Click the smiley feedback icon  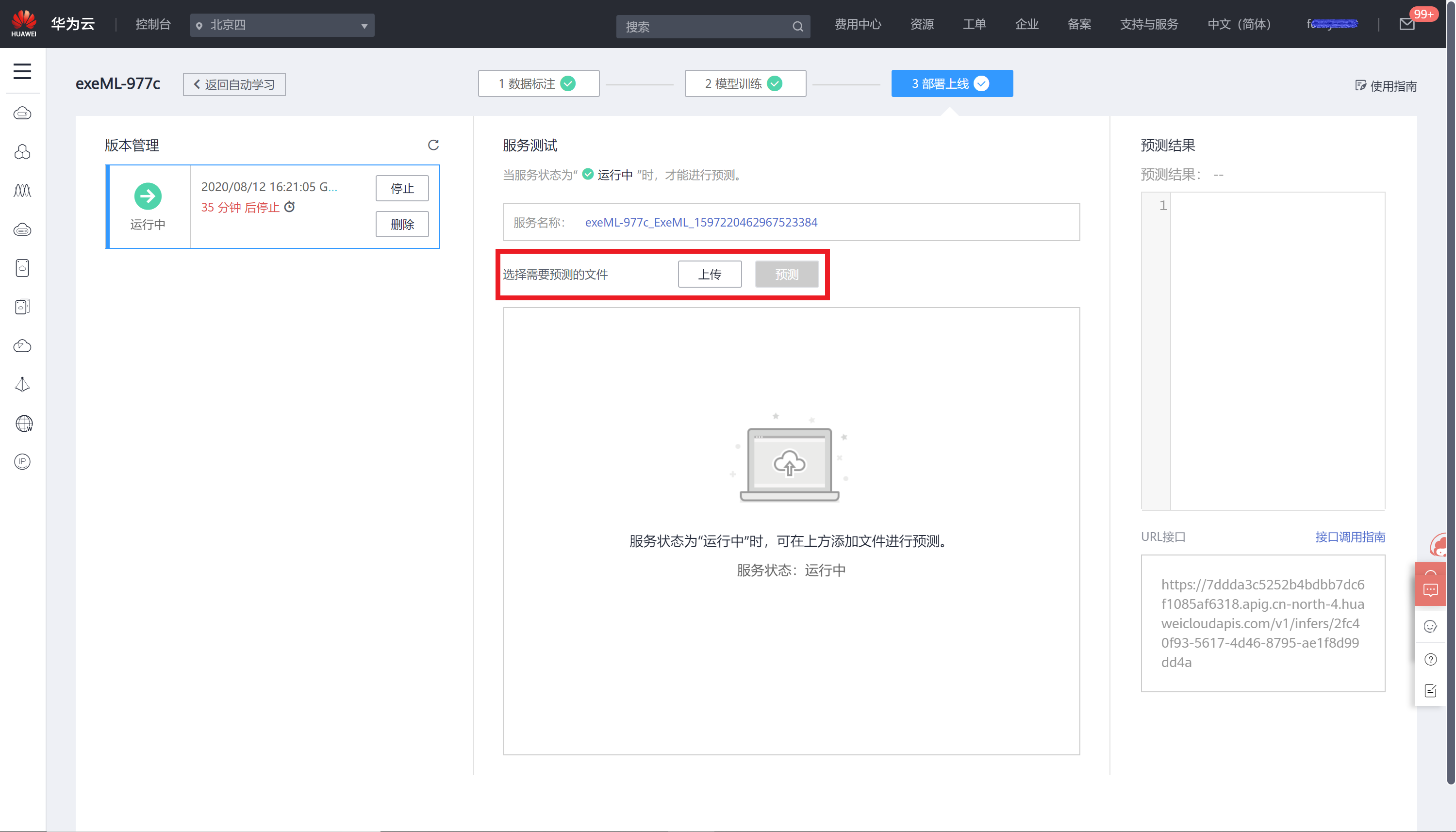point(1430,626)
